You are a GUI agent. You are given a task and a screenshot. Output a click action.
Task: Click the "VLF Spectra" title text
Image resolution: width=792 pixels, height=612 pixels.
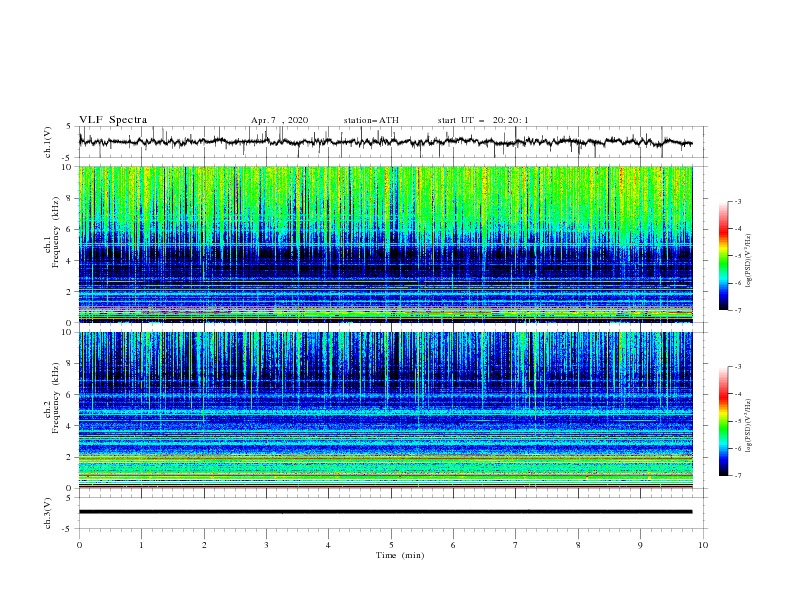coord(113,120)
